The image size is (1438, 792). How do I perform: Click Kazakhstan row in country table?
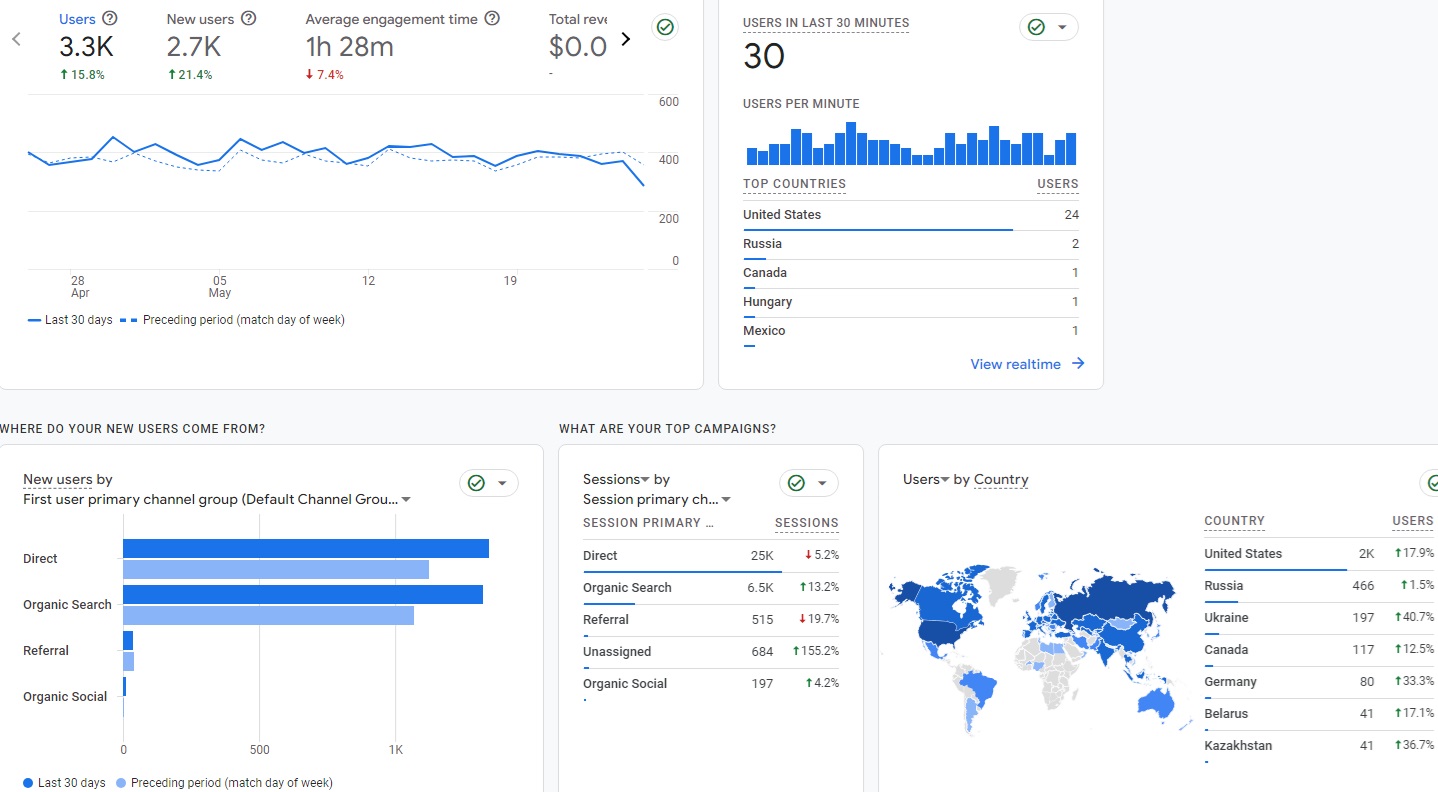[x=1320, y=746]
